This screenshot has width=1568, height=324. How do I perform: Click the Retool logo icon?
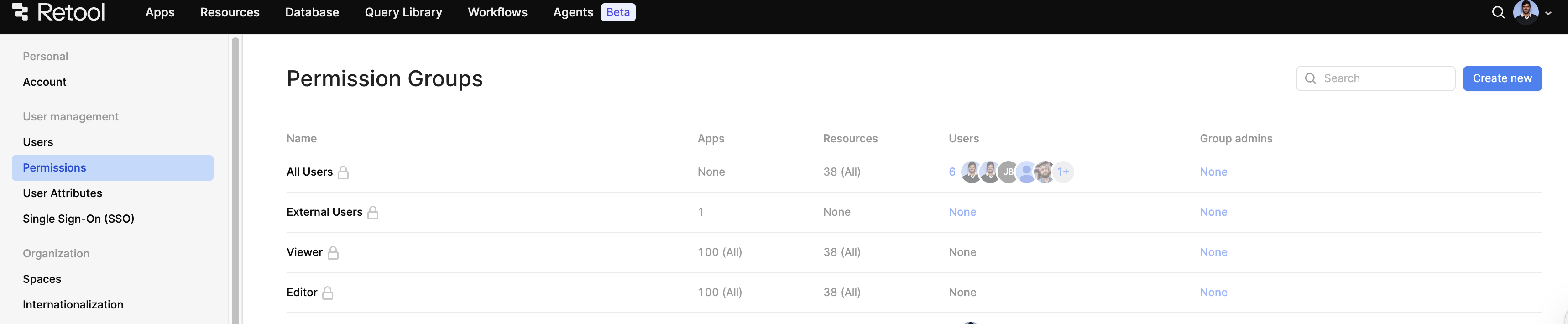20,11
